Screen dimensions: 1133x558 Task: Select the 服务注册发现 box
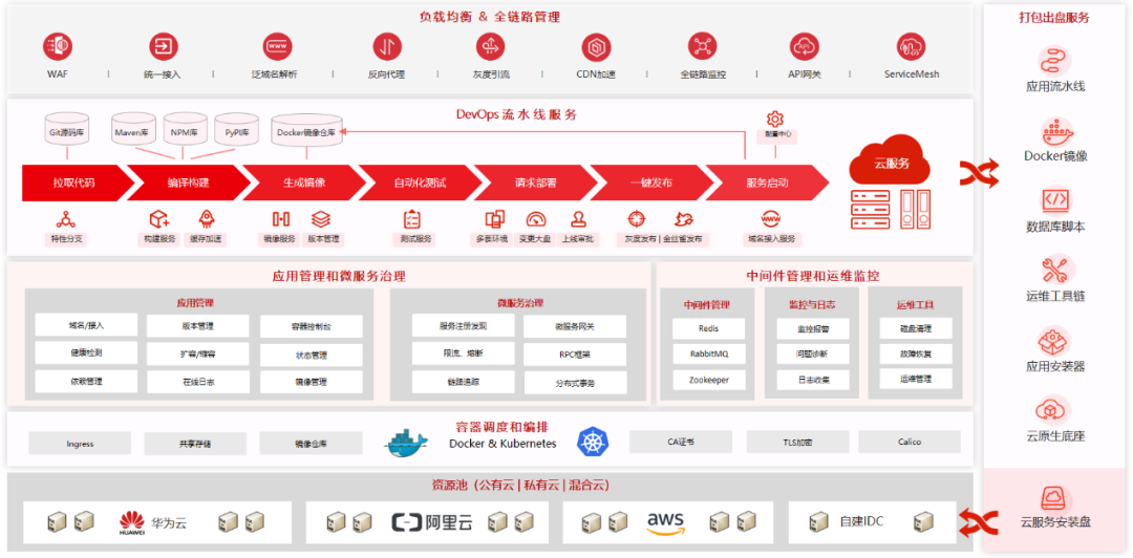coord(463,325)
